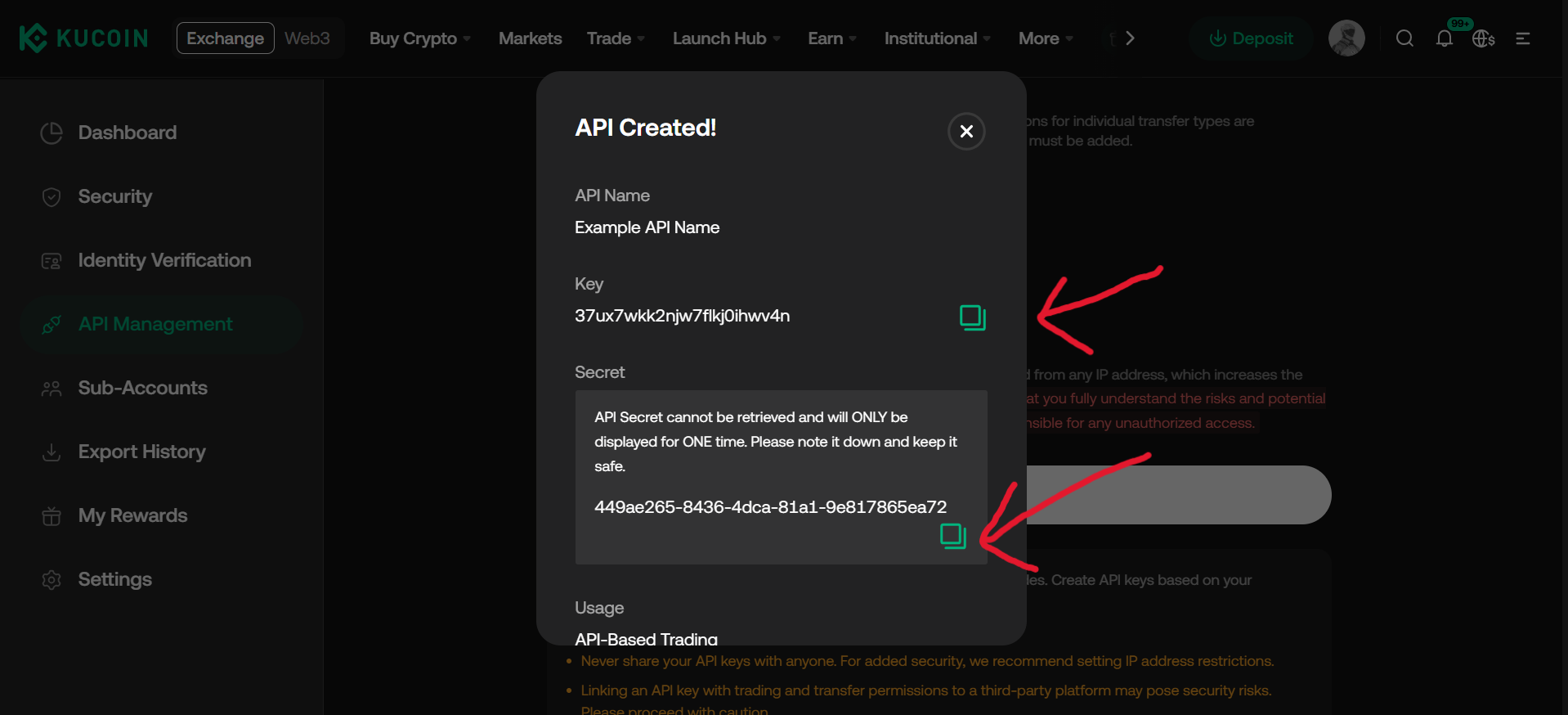The width and height of the screenshot is (1568, 715).
Task: Expand the Launch Hub dropdown
Action: point(727,38)
